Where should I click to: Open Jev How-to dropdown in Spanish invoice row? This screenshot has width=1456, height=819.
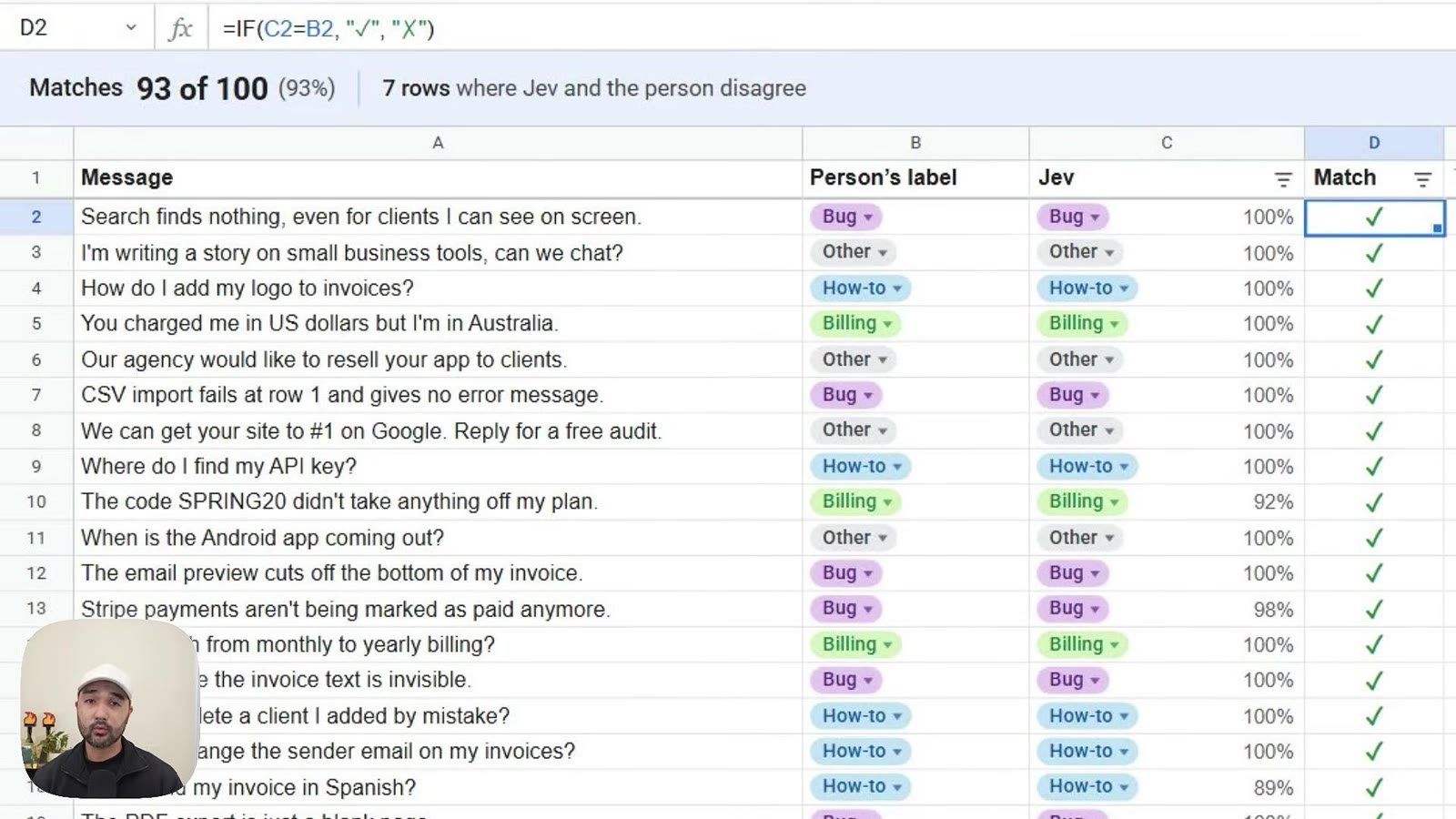[x=1087, y=786]
